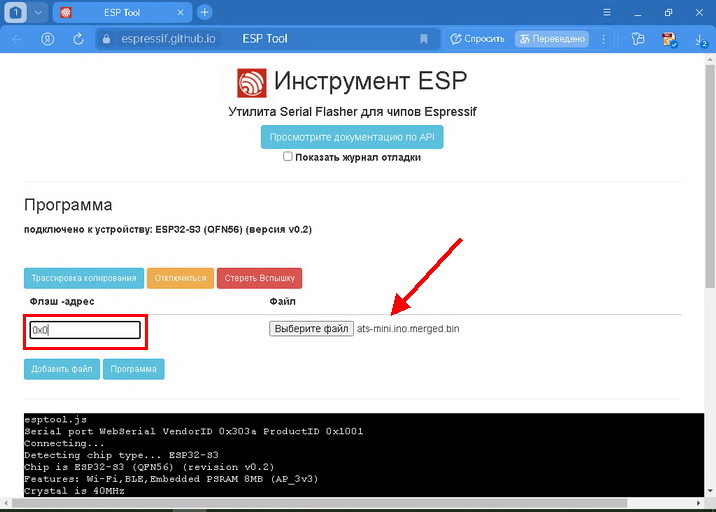The width and height of the screenshot is (716, 512).
Task: Open the Yandex home icon
Action: [47, 39]
